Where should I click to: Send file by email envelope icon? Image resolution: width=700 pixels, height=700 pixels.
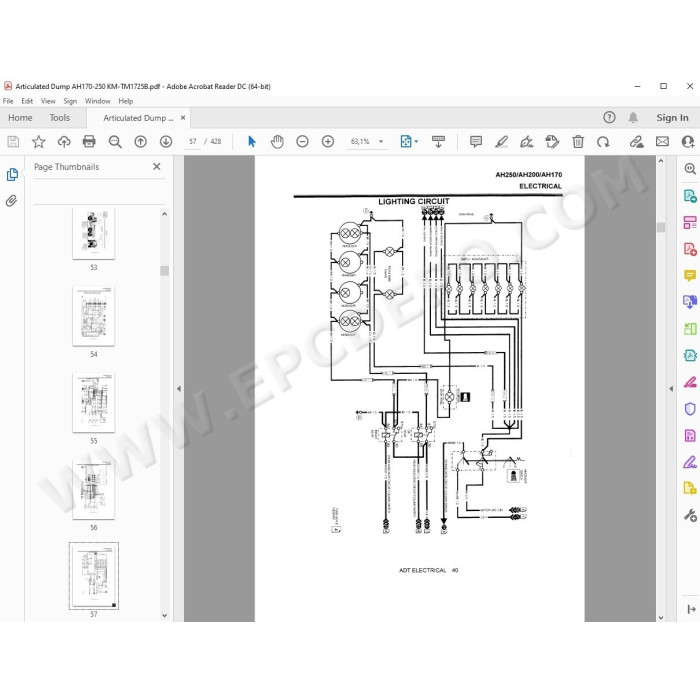coord(662,142)
